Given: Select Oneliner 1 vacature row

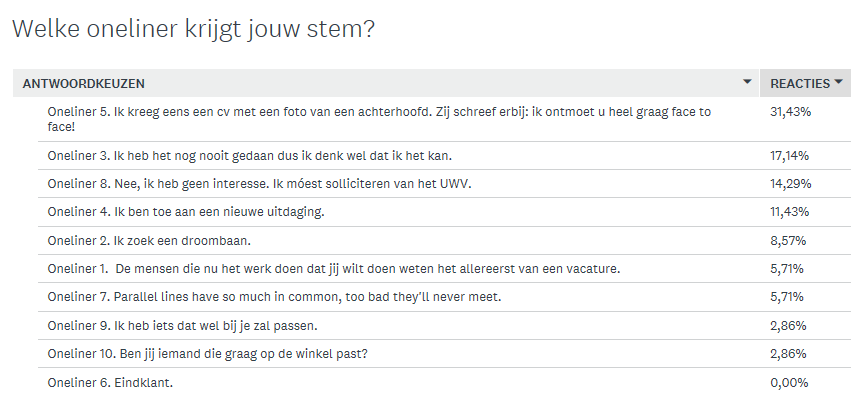Looking at the screenshot, I should (x=444, y=269).
